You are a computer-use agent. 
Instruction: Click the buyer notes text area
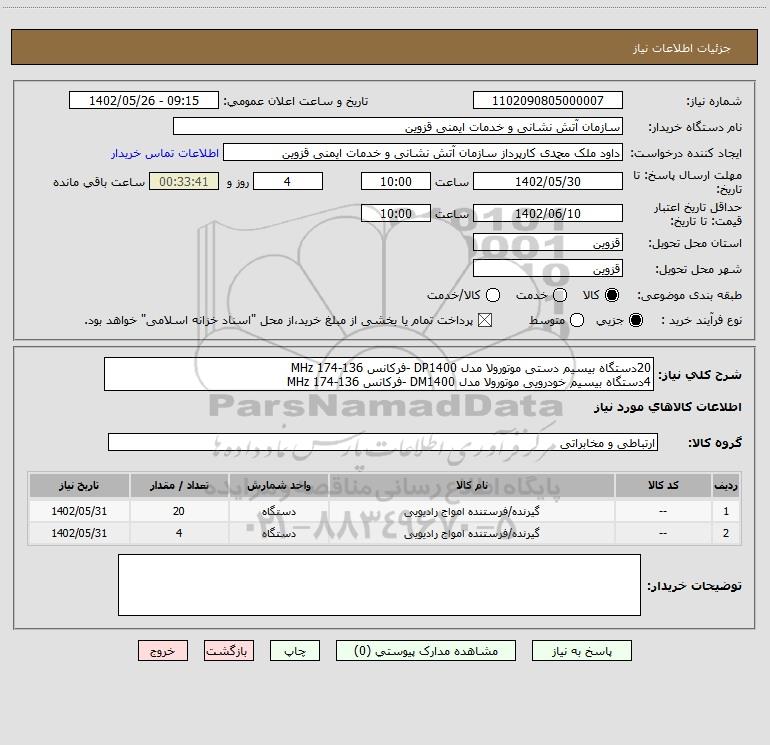380,585
